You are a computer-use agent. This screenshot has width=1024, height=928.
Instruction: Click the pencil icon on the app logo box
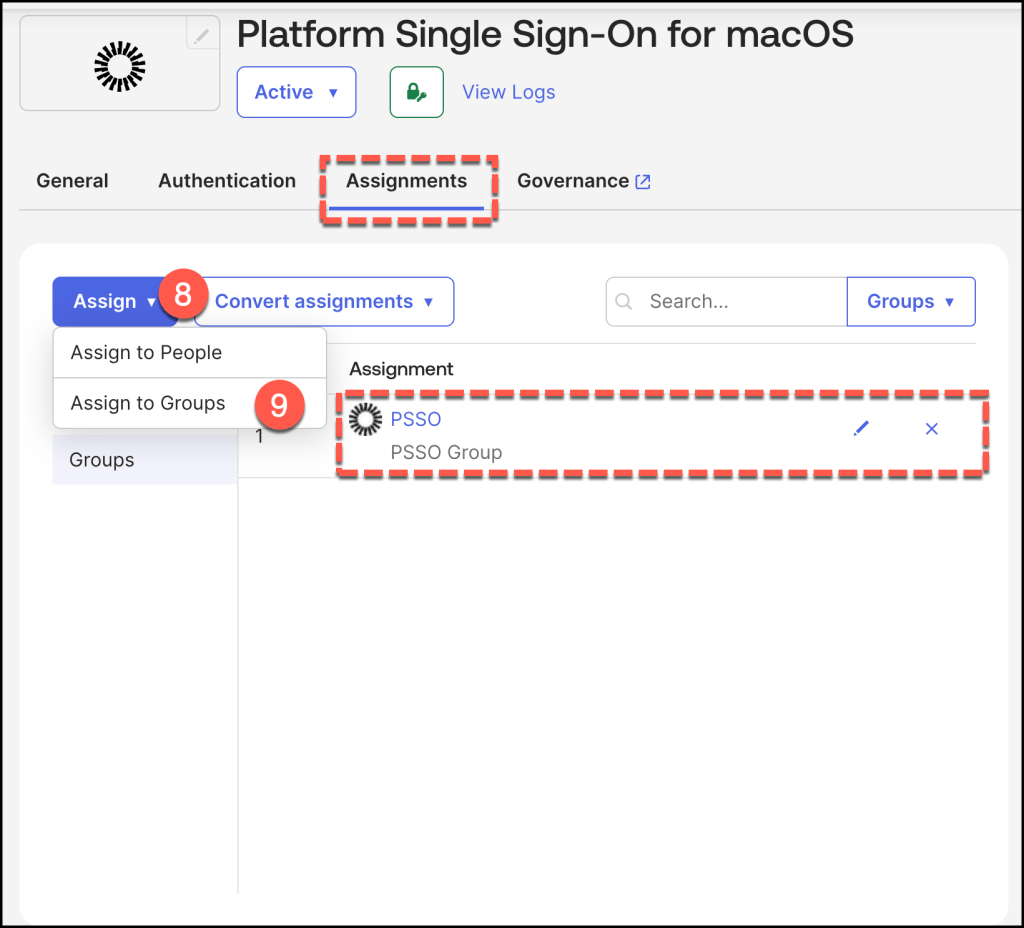point(202,36)
